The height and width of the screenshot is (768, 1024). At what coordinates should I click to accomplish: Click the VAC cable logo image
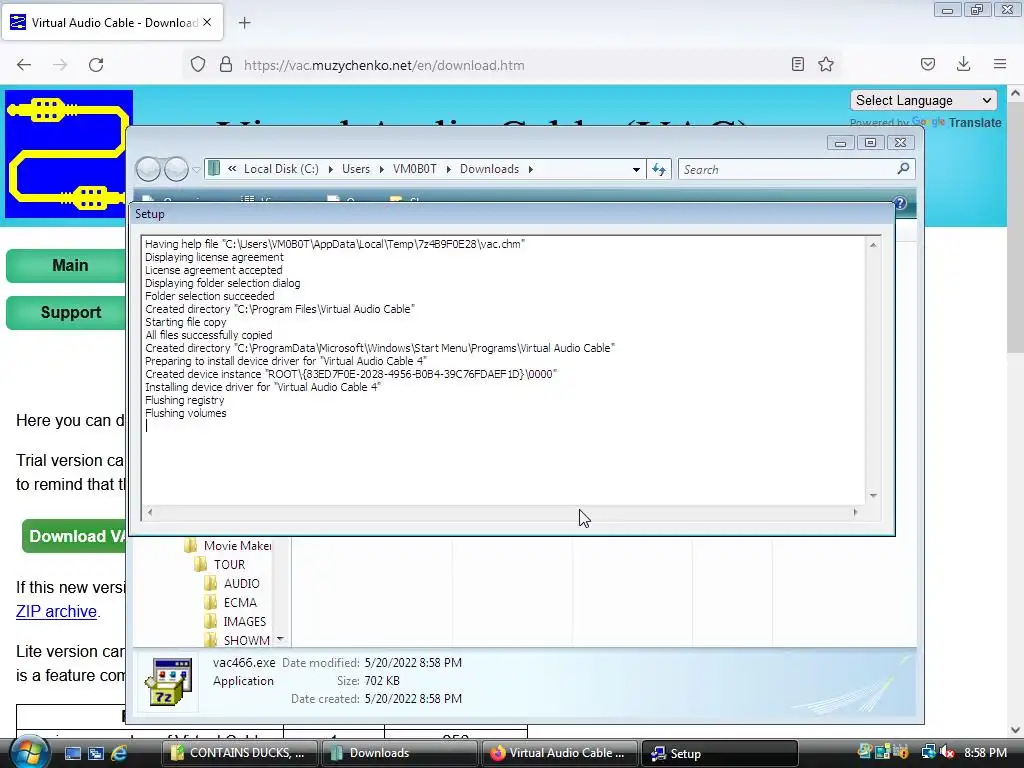pos(69,153)
